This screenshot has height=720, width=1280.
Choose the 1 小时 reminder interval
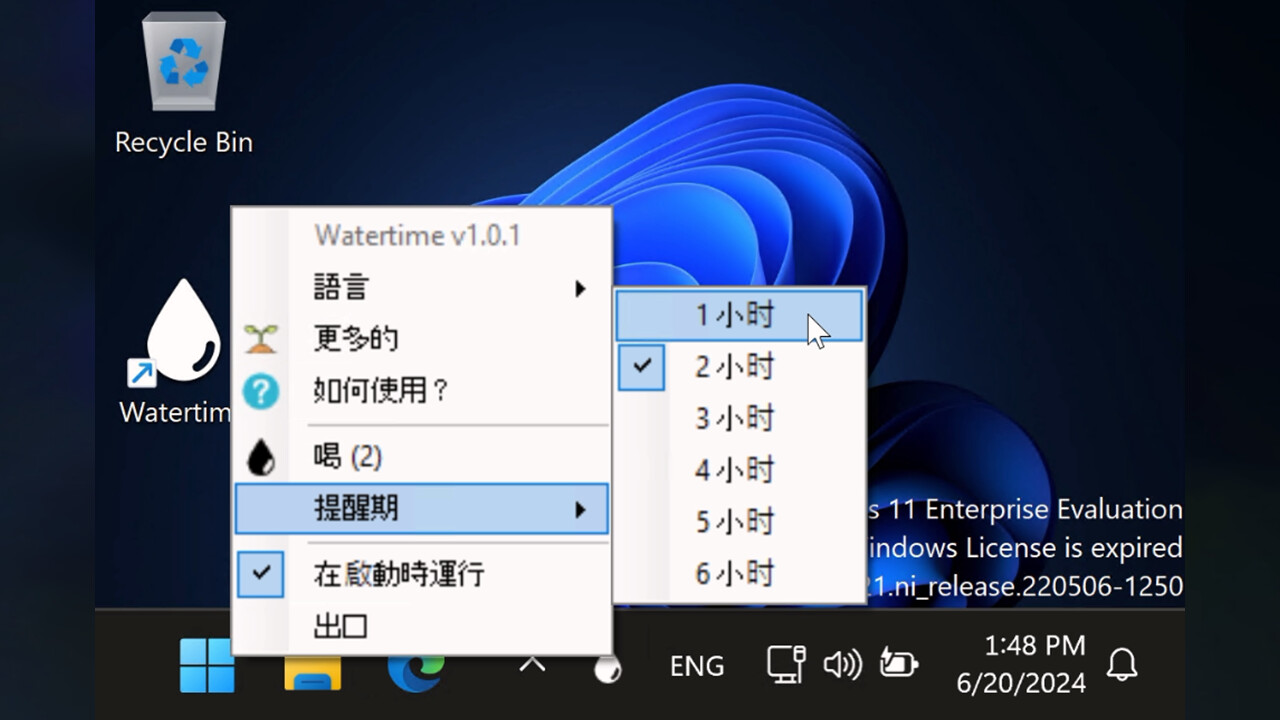click(x=735, y=315)
